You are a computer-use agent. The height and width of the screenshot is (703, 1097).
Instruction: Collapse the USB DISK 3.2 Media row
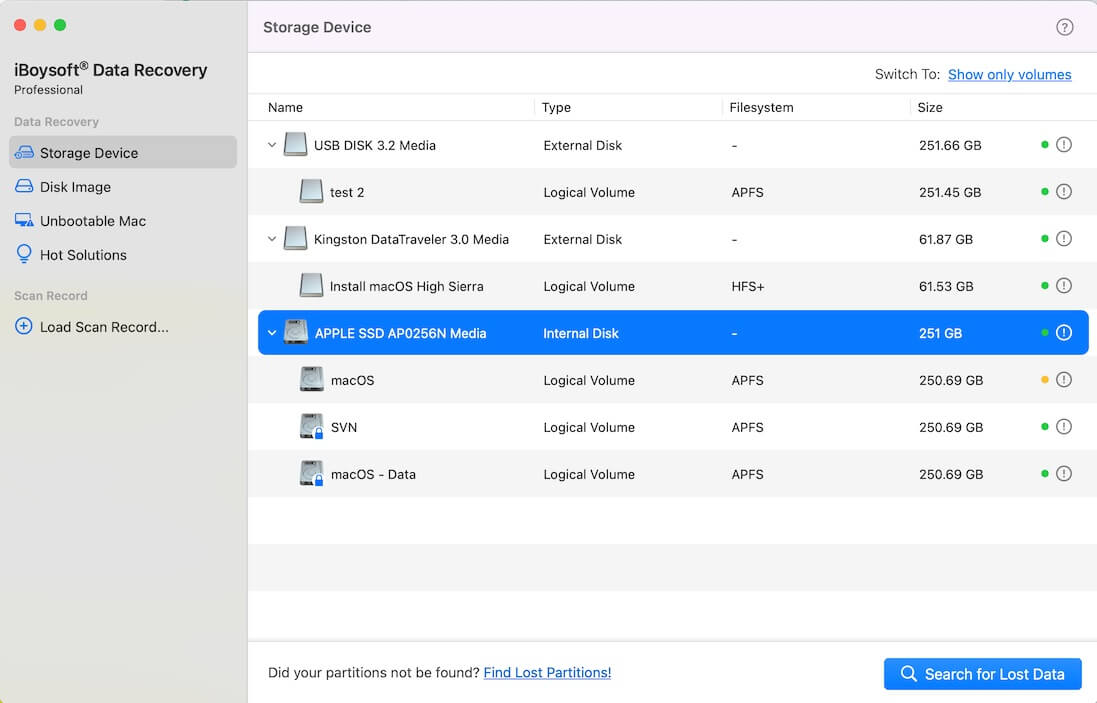point(272,145)
